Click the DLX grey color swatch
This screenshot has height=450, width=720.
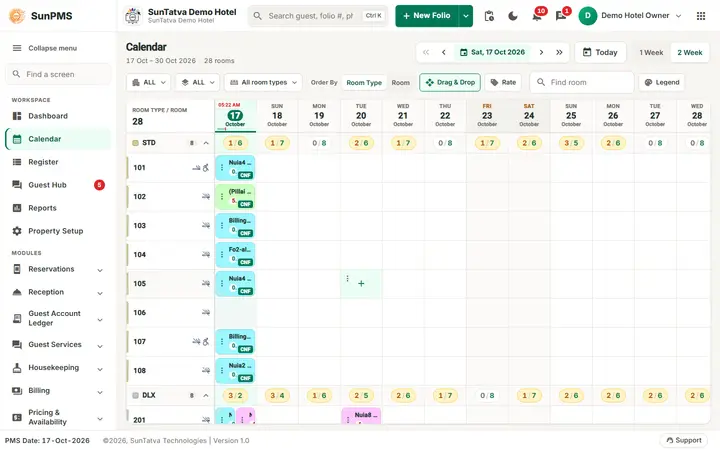[x=135, y=396]
